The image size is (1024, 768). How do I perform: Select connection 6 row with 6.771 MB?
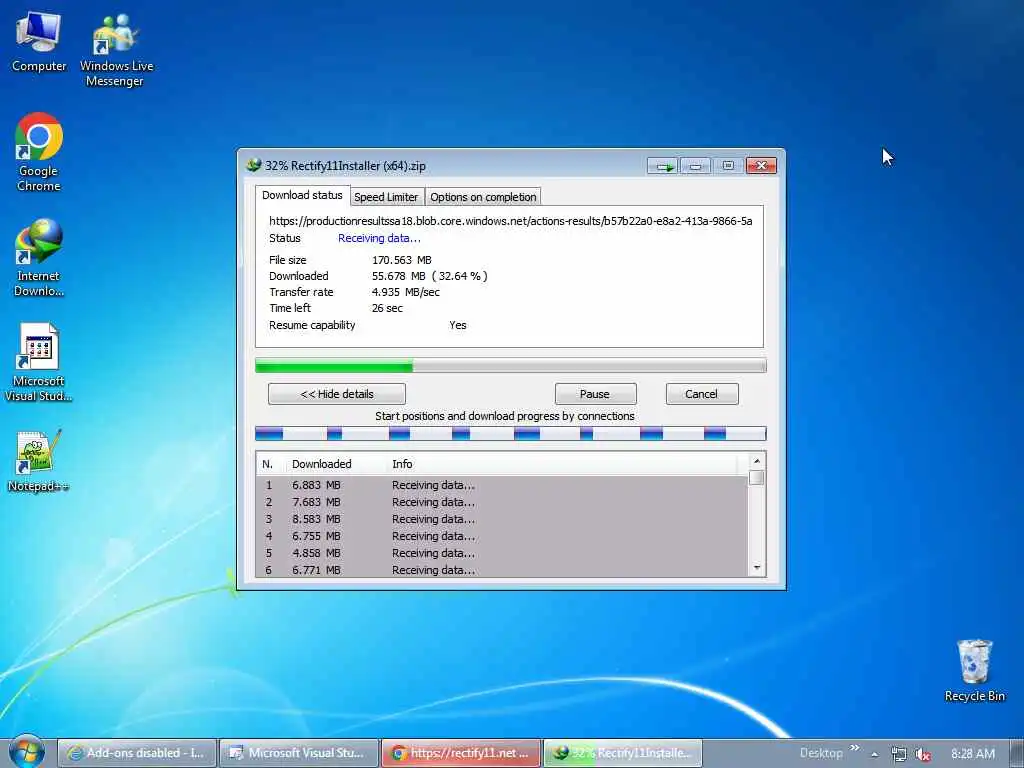pos(503,569)
